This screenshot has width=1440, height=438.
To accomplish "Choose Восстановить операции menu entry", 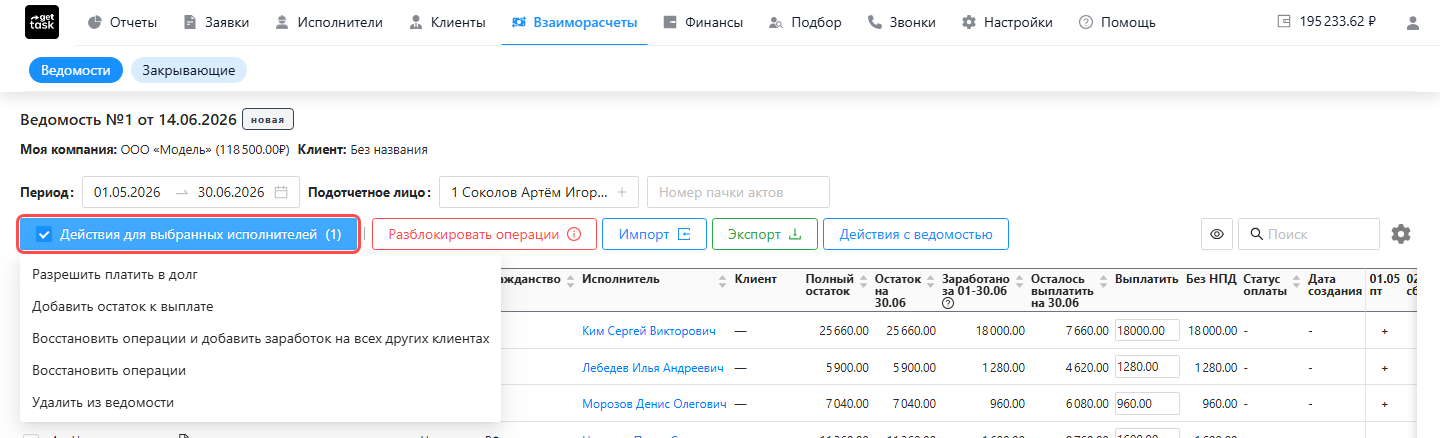I will pyautogui.click(x=260, y=370).
